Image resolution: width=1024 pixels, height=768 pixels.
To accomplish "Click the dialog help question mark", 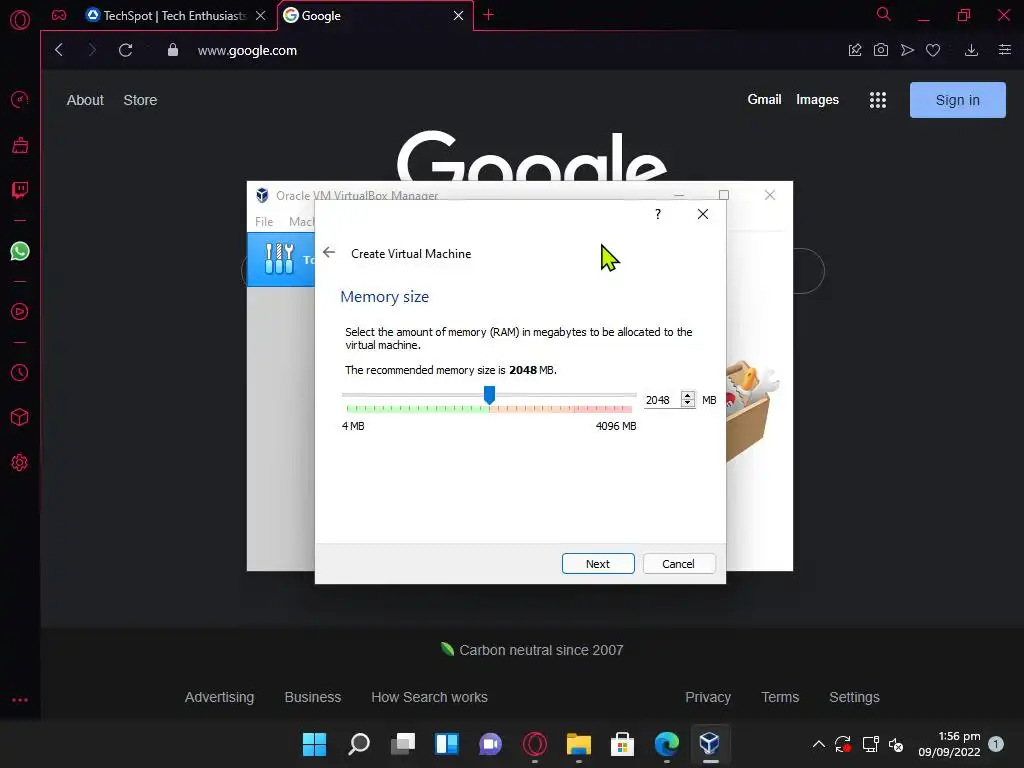I will pos(658,214).
